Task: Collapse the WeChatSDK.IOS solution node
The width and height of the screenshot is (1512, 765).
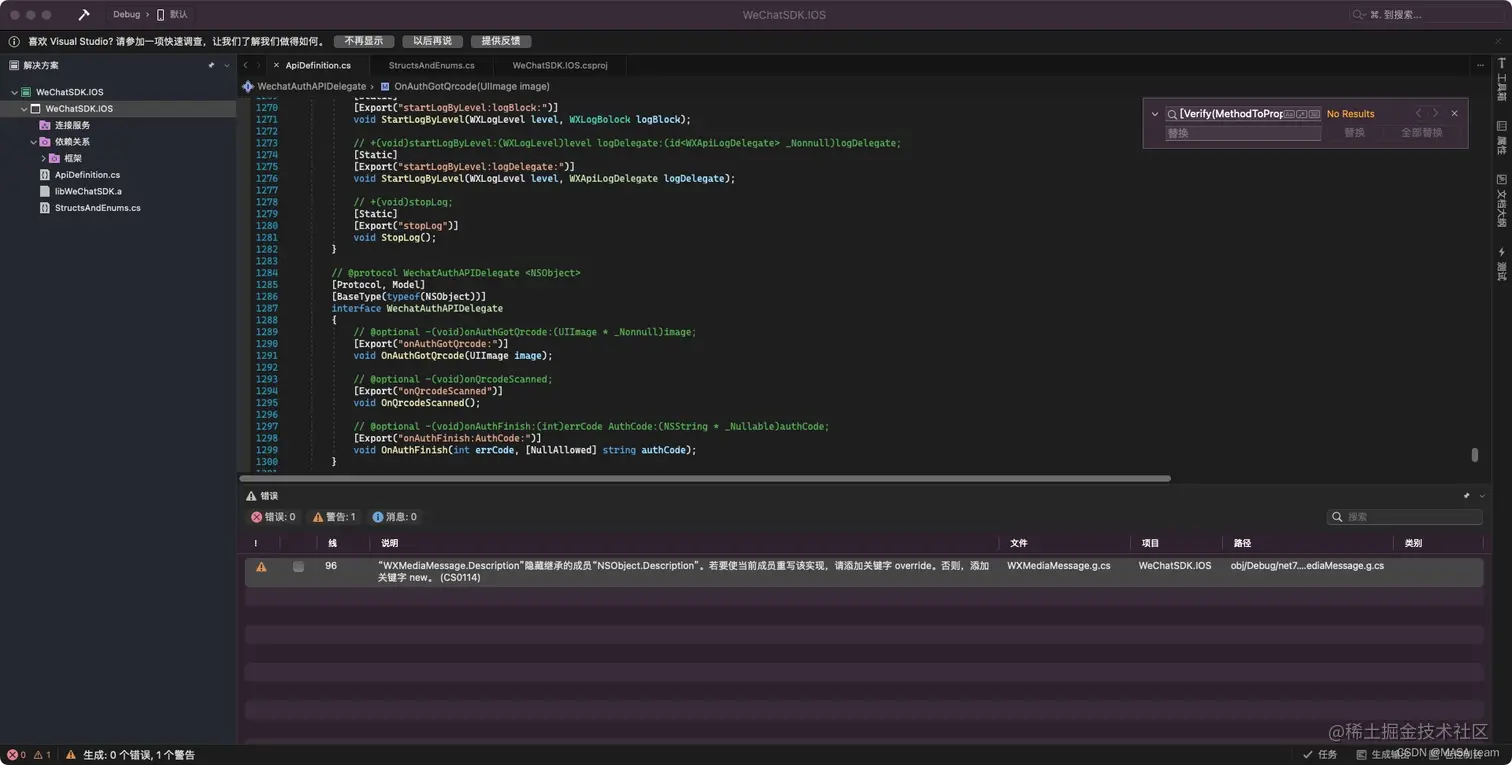Action: click(x=14, y=92)
